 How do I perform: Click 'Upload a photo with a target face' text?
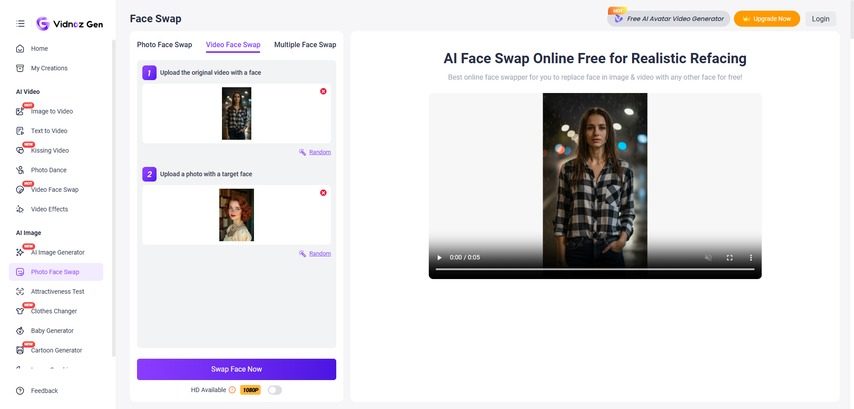pyautogui.click(x=206, y=174)
